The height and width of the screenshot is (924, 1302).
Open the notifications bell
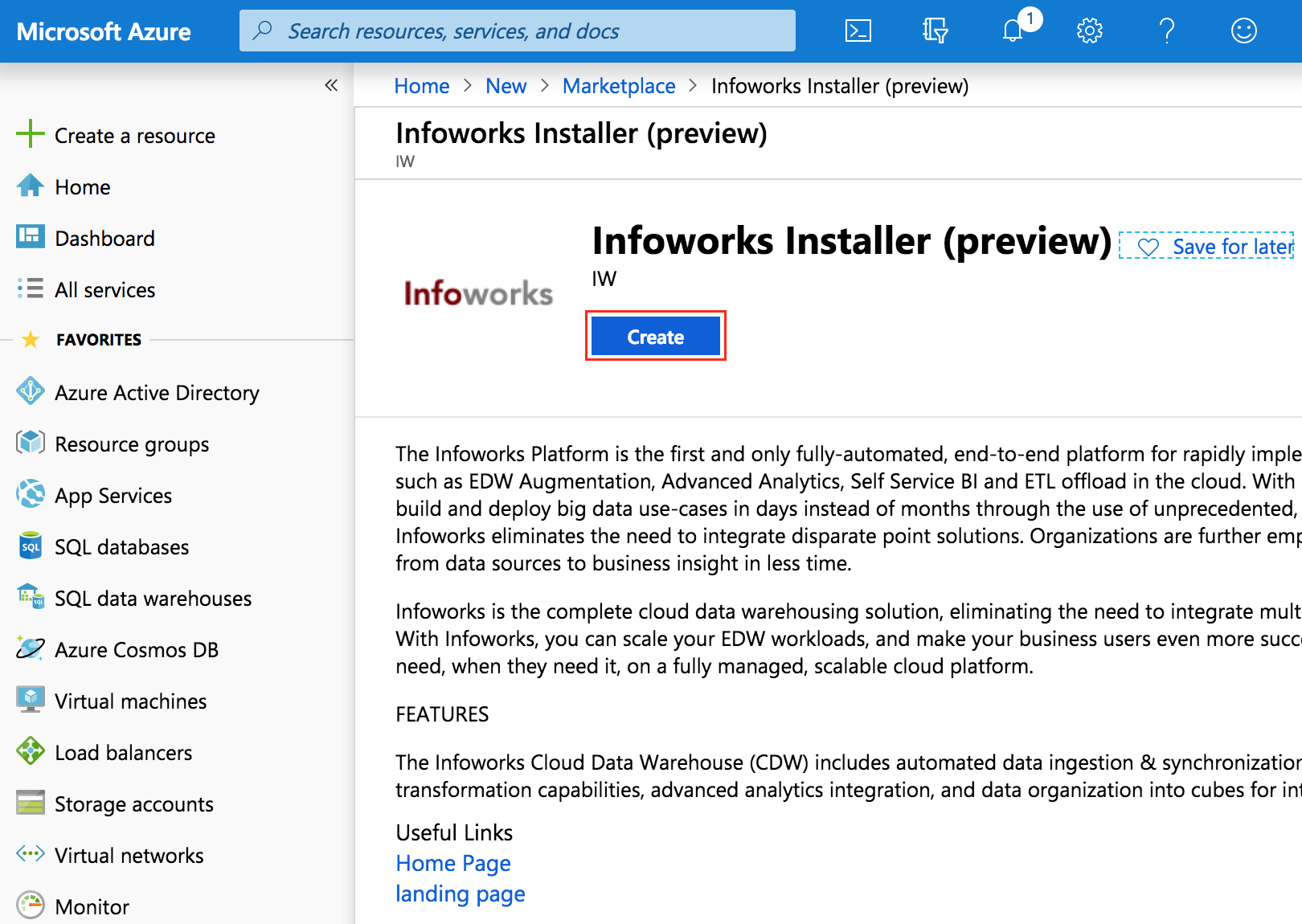[x=1013, y=31]
